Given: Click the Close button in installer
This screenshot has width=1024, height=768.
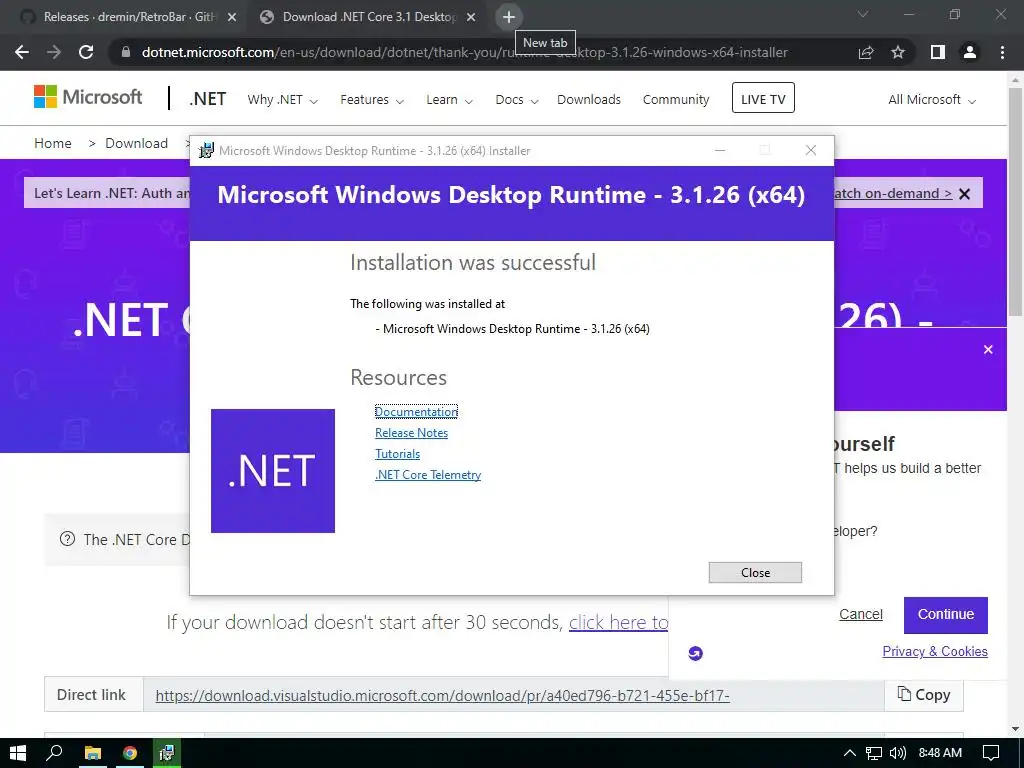Looking at the screenshot, I should (755, 572).
